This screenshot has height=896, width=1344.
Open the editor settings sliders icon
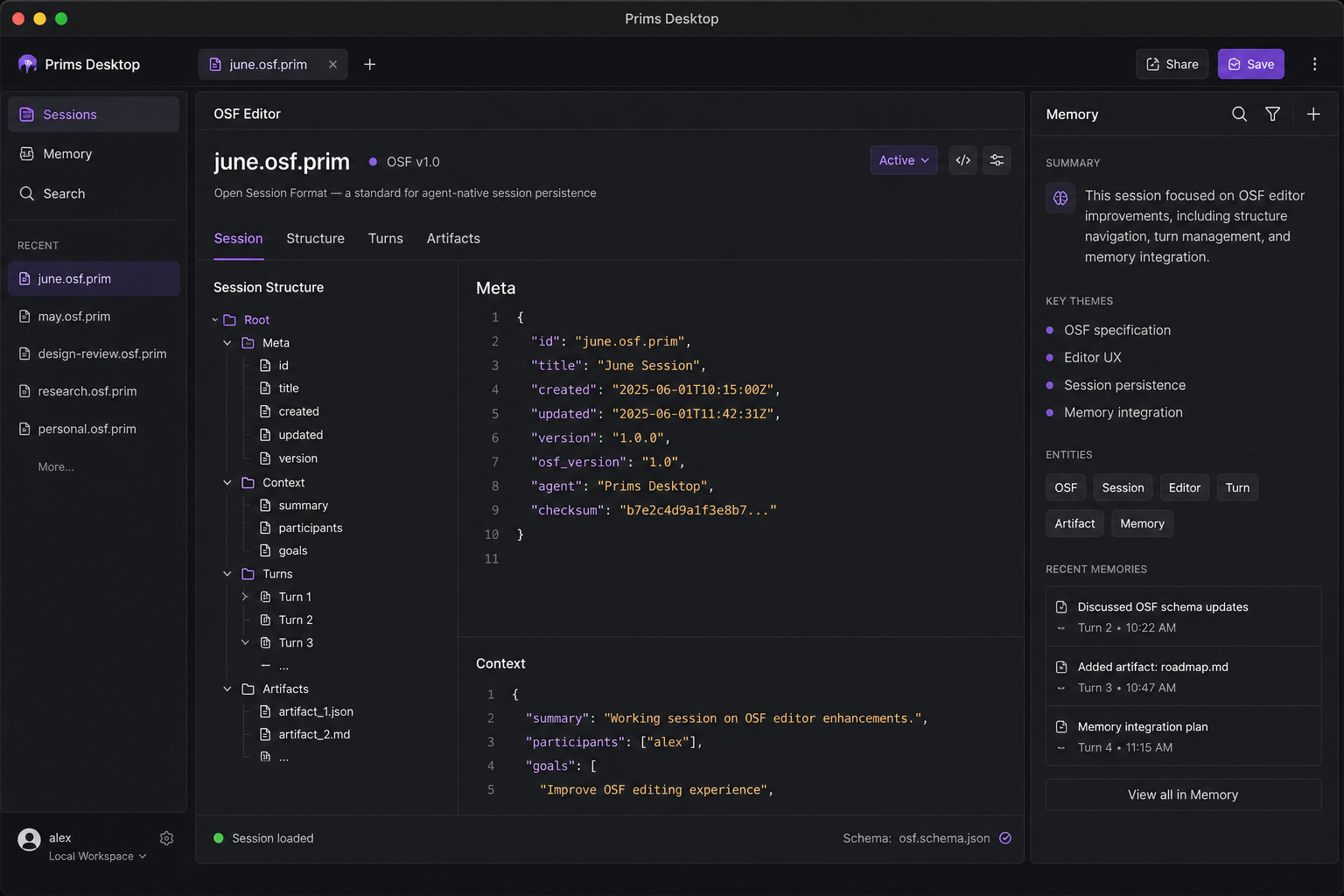tap(997, 160)
